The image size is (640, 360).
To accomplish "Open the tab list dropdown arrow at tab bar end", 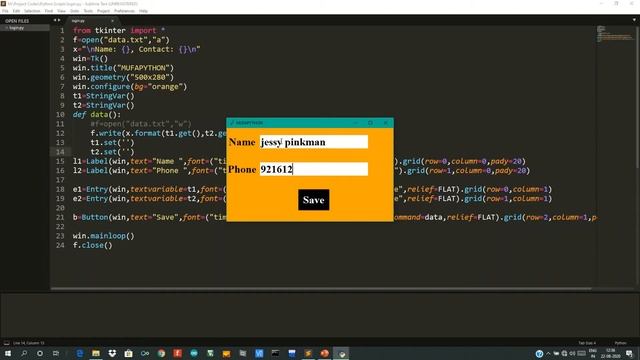I will tap(634, 20).
